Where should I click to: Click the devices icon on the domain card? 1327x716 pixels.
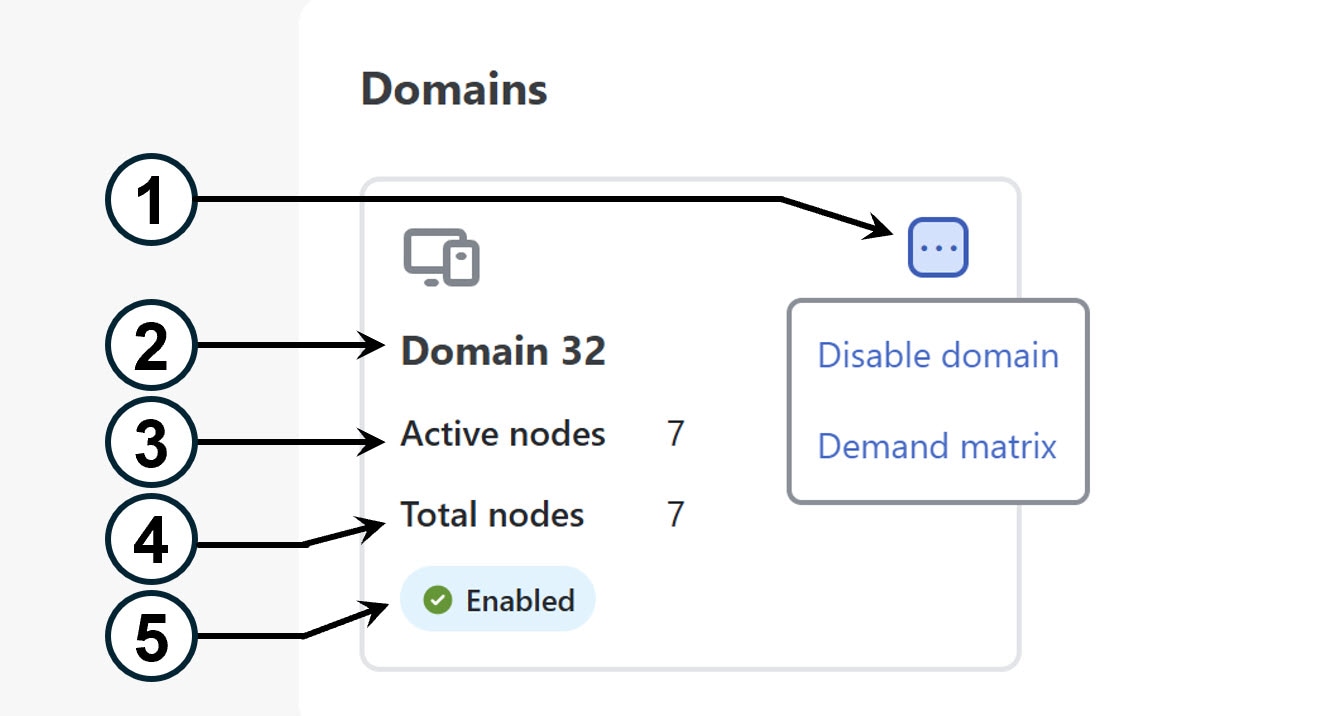tap(441, 258)
